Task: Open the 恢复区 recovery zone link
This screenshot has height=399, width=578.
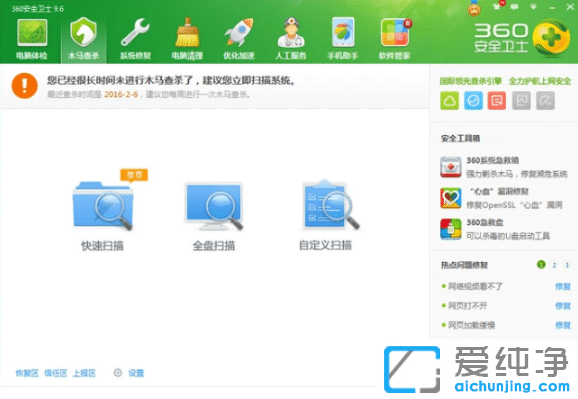Action: coord(27,373)
